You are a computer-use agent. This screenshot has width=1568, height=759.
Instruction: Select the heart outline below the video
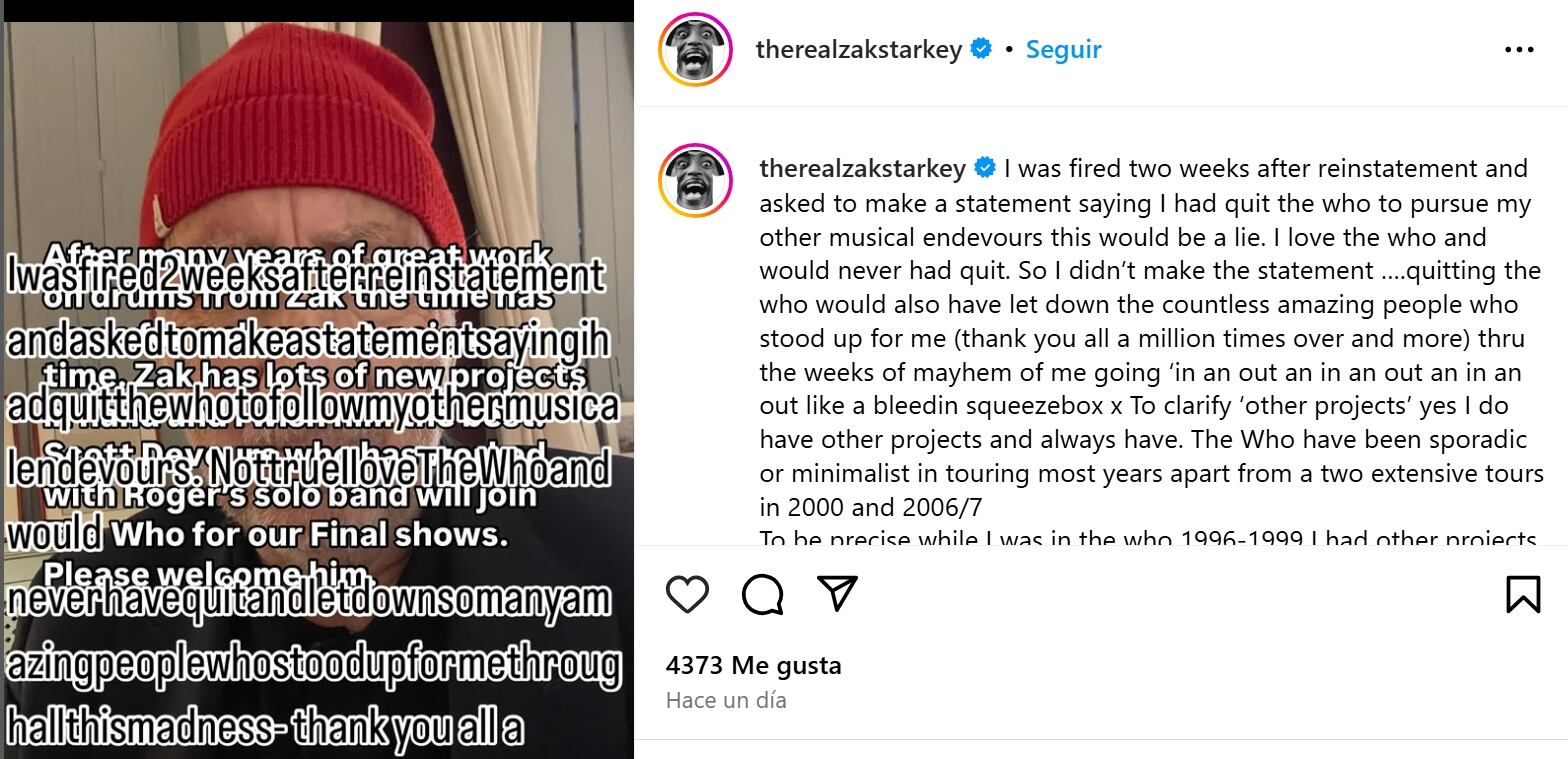[x=687, y=592]
